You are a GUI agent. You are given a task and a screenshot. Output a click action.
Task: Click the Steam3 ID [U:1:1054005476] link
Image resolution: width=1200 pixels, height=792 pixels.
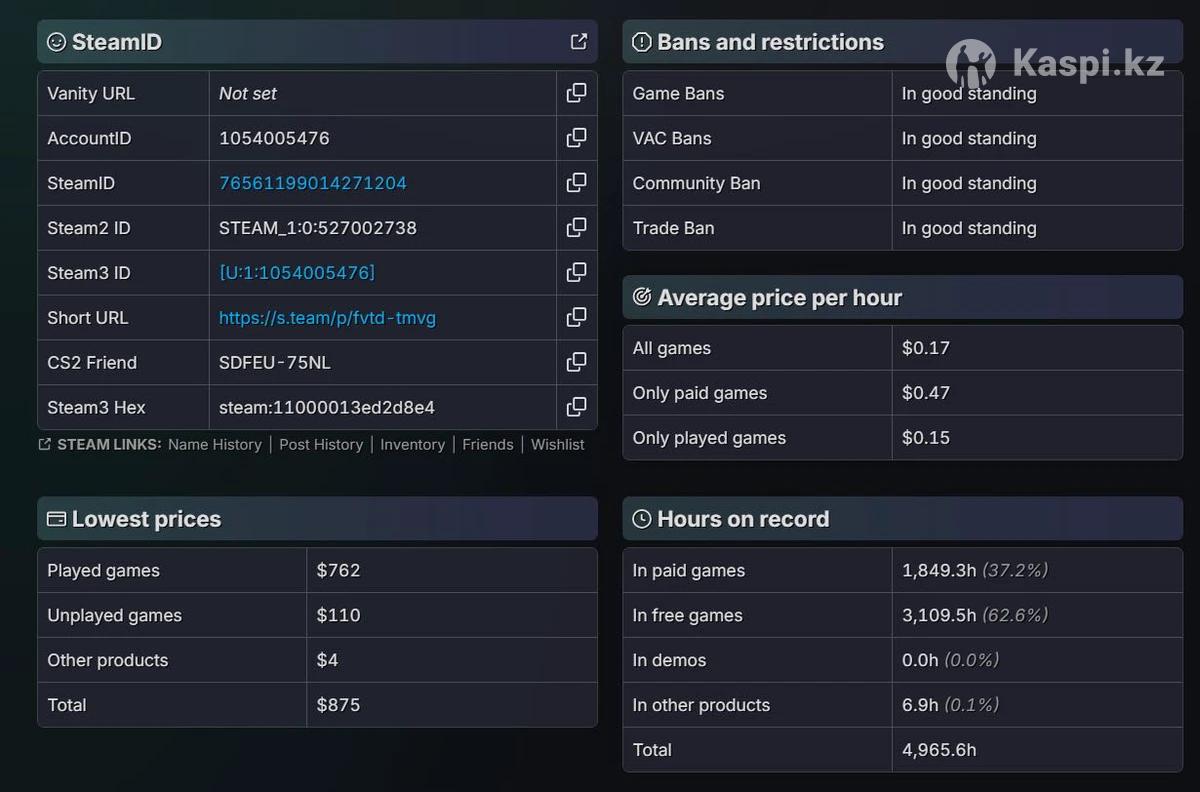[x=297, y=273]
